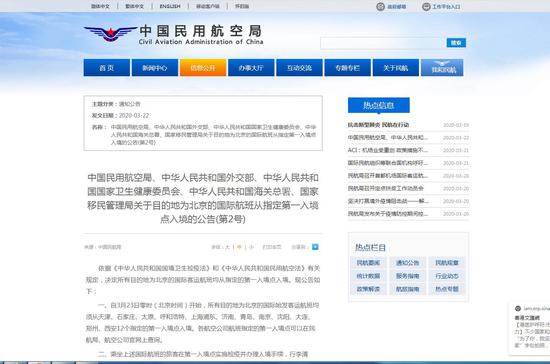This screenshot has height=364, width=550.
Task: Open 热点专题 in 热点栏目
Action: [447, 289]
